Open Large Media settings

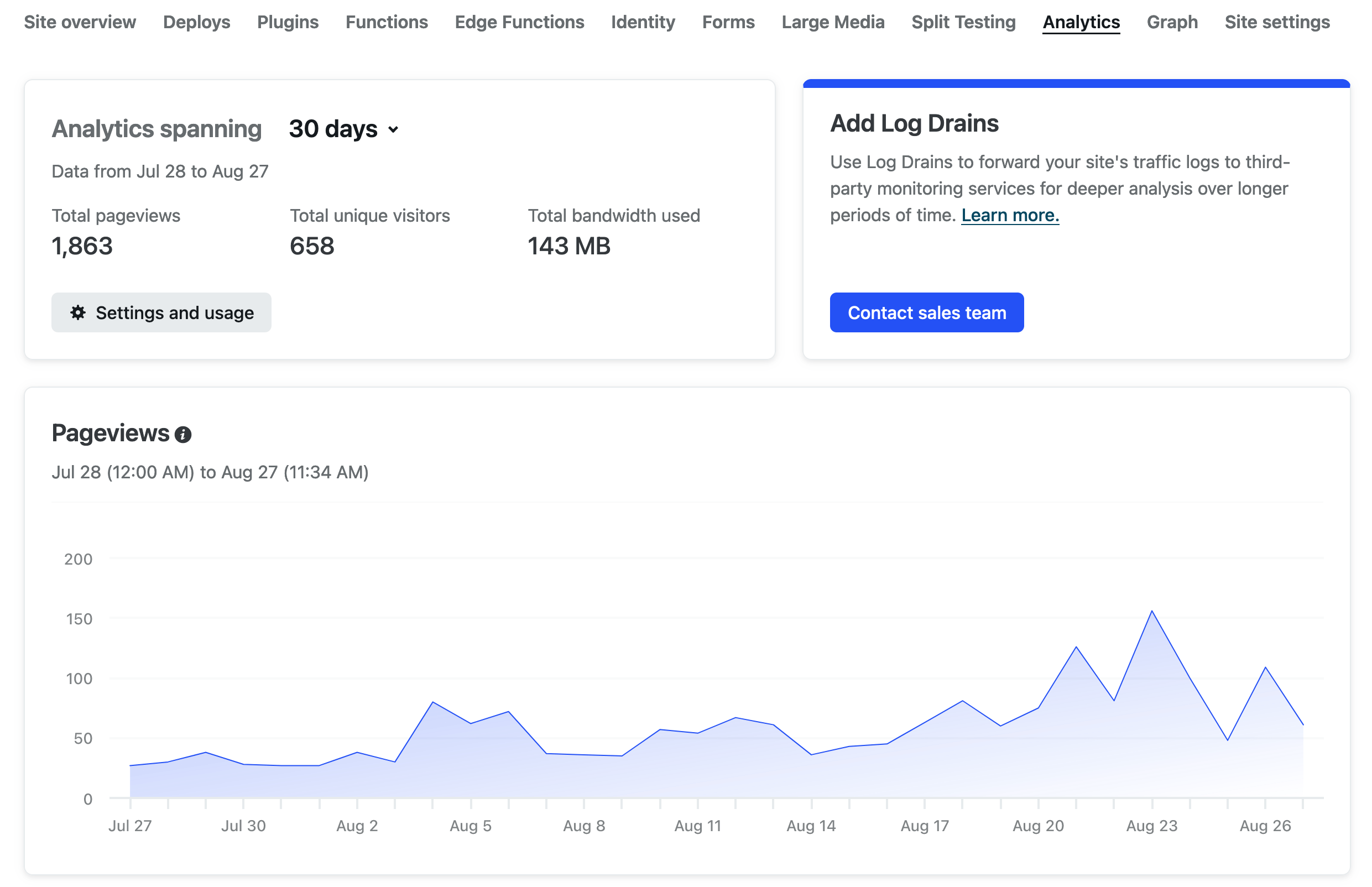click(x=833, y=22)
